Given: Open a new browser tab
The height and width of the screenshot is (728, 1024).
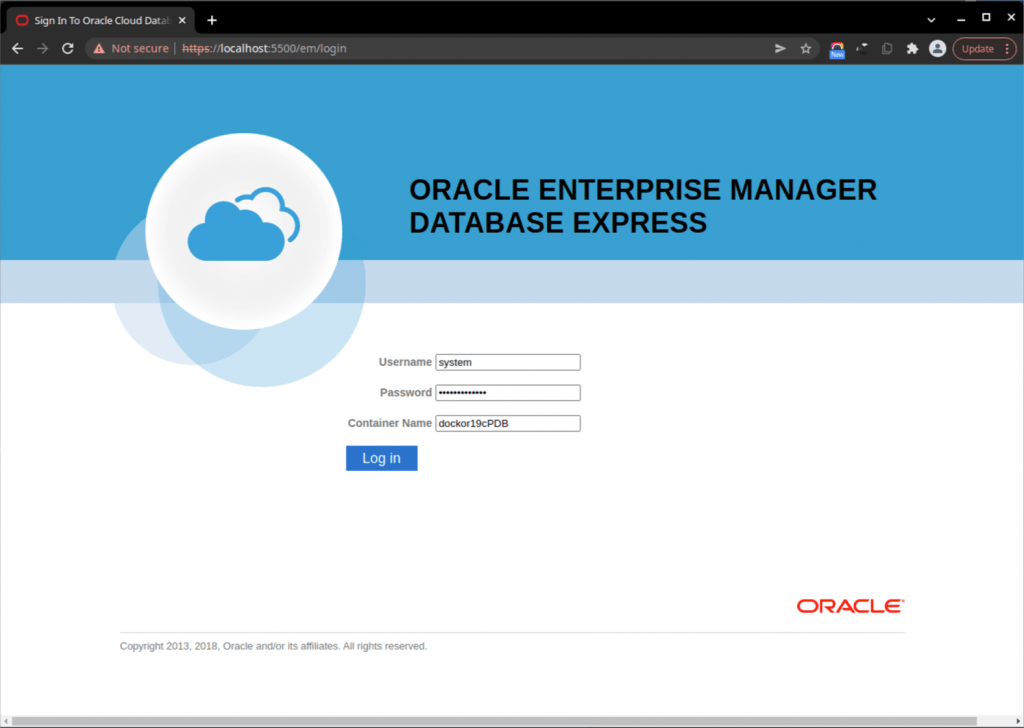Looking at the screenshot, I should [x=212, y=20].
